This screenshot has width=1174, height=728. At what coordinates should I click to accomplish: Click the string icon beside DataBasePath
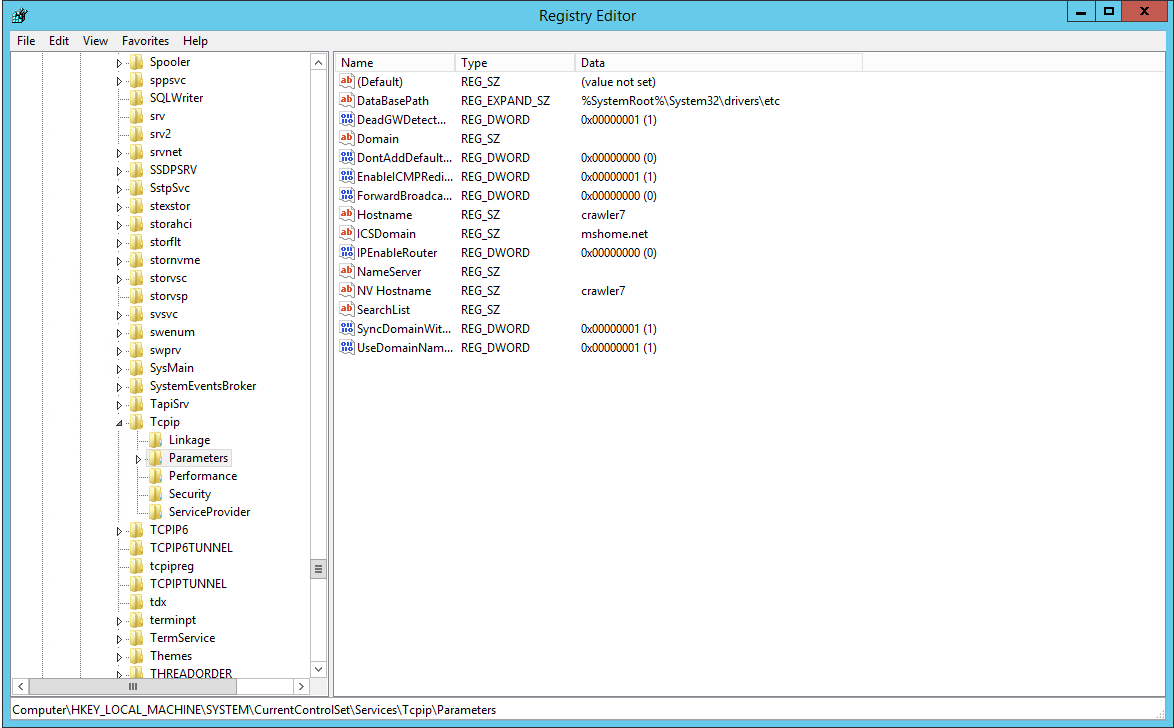pyautogui.click(x=347, y=101)
